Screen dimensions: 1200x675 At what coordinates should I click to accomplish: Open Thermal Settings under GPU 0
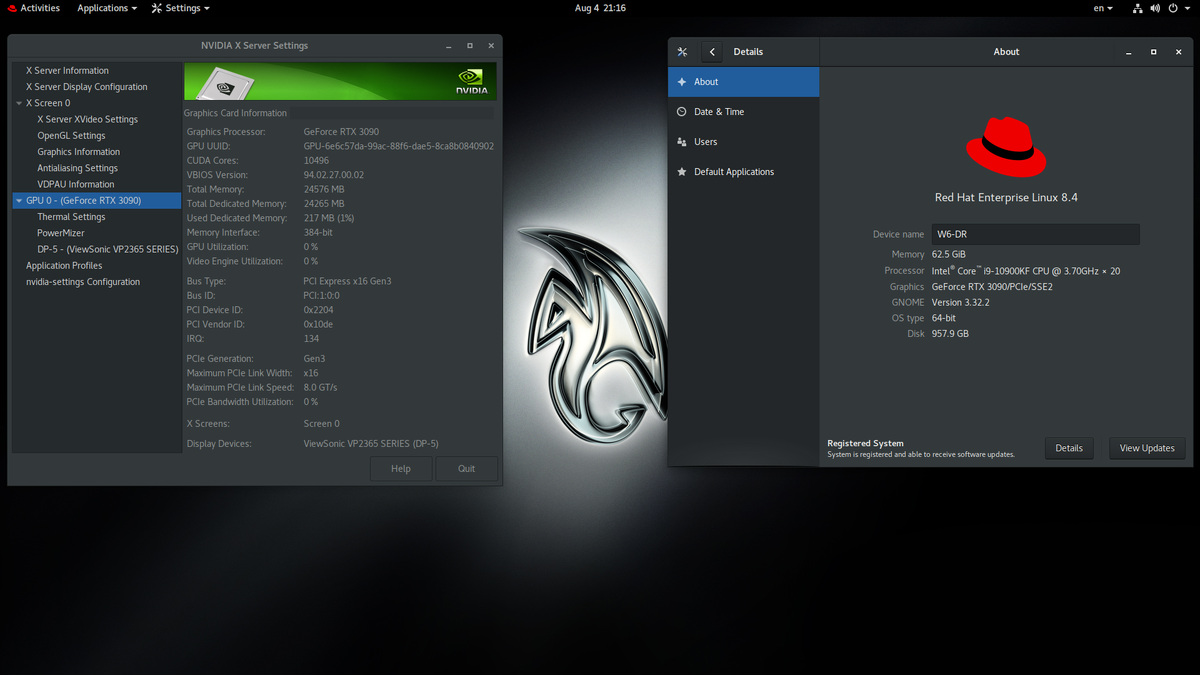coord(71,217)
